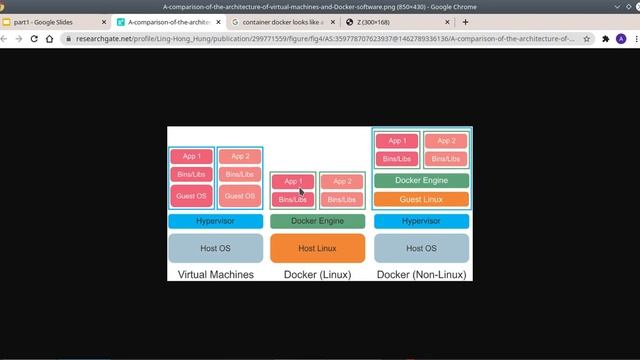Close the A-comparison-of-the-archite tab

(x=218, y=22)
